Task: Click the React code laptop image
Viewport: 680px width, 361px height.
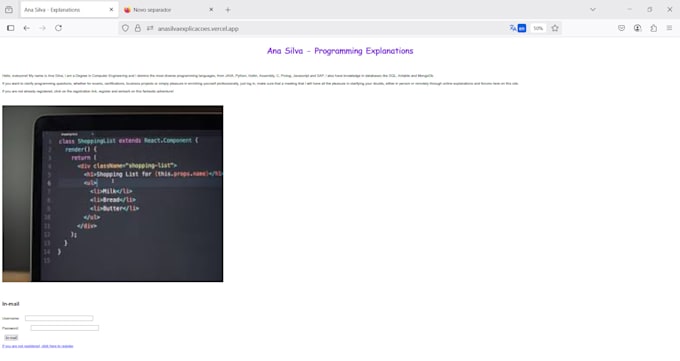Action: pyautogui.click(x=113, y=194)
